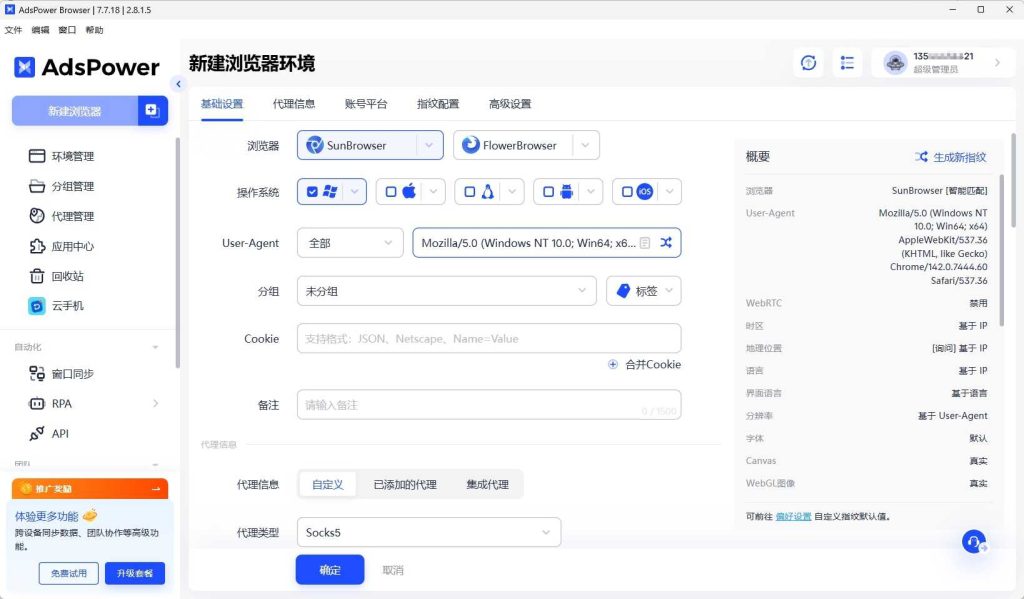Click the batch-create icon beside 新建浏览器
The width and height of the screenshot is (1024, 599).
(152, 111)
